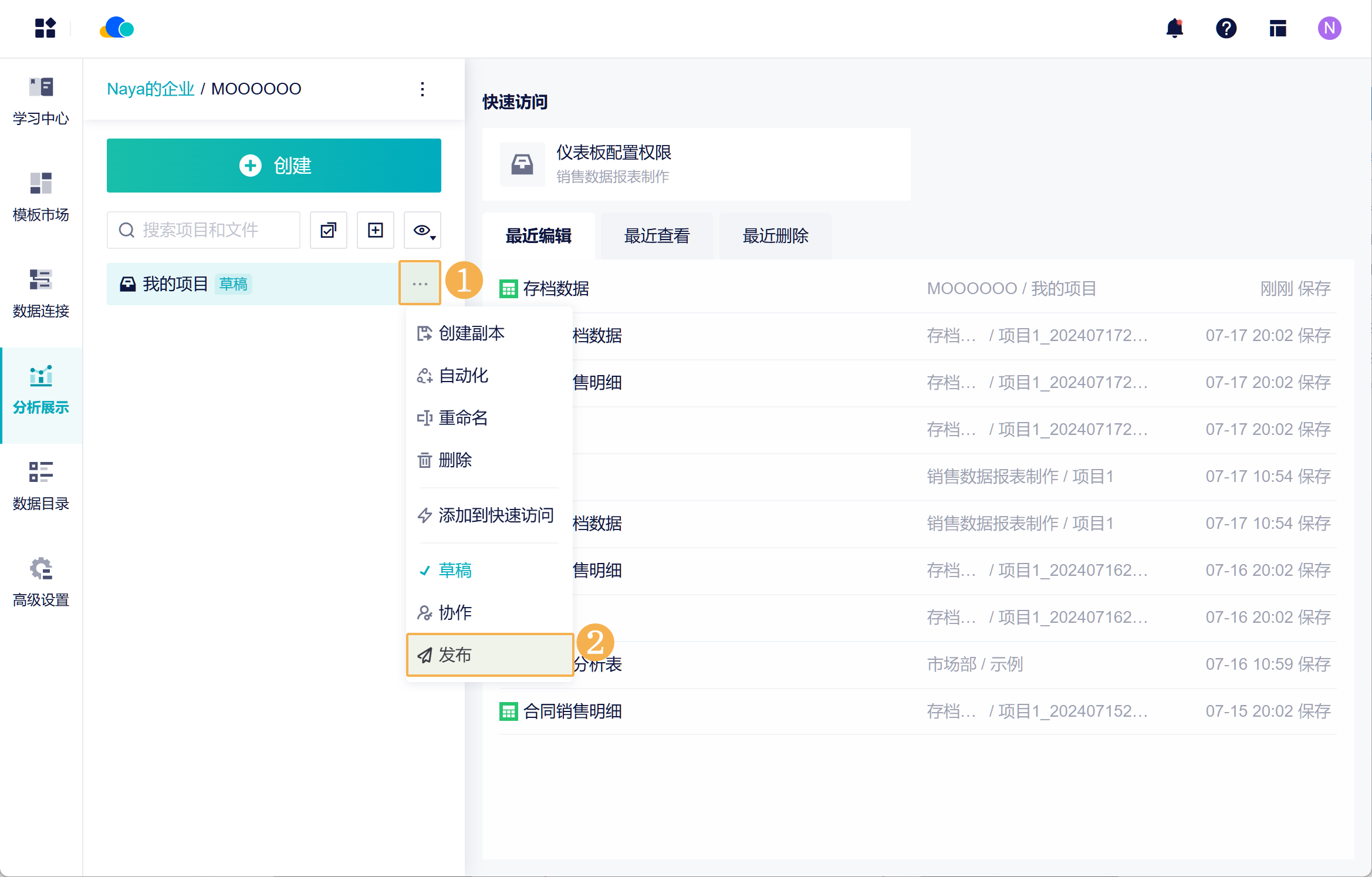Switch to the 最近删除 tab

pyautogui.click(x=776, y=236)
